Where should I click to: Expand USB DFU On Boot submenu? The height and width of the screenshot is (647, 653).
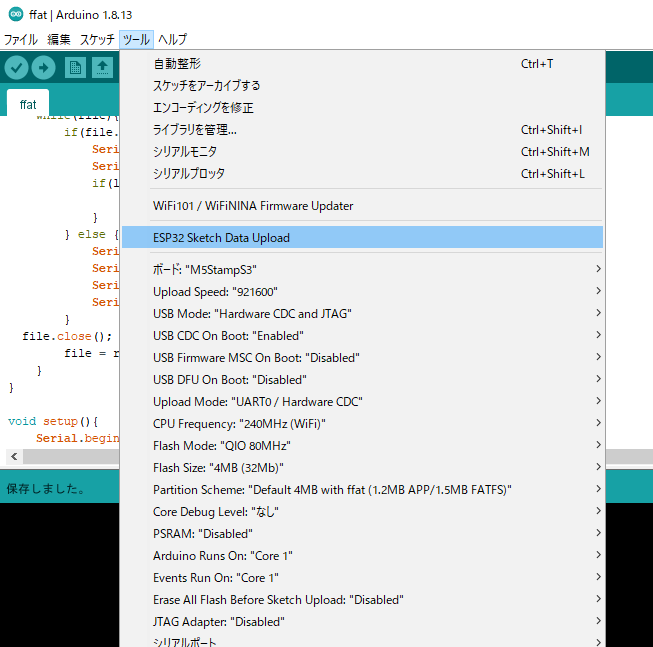click(x=362, y=380)
